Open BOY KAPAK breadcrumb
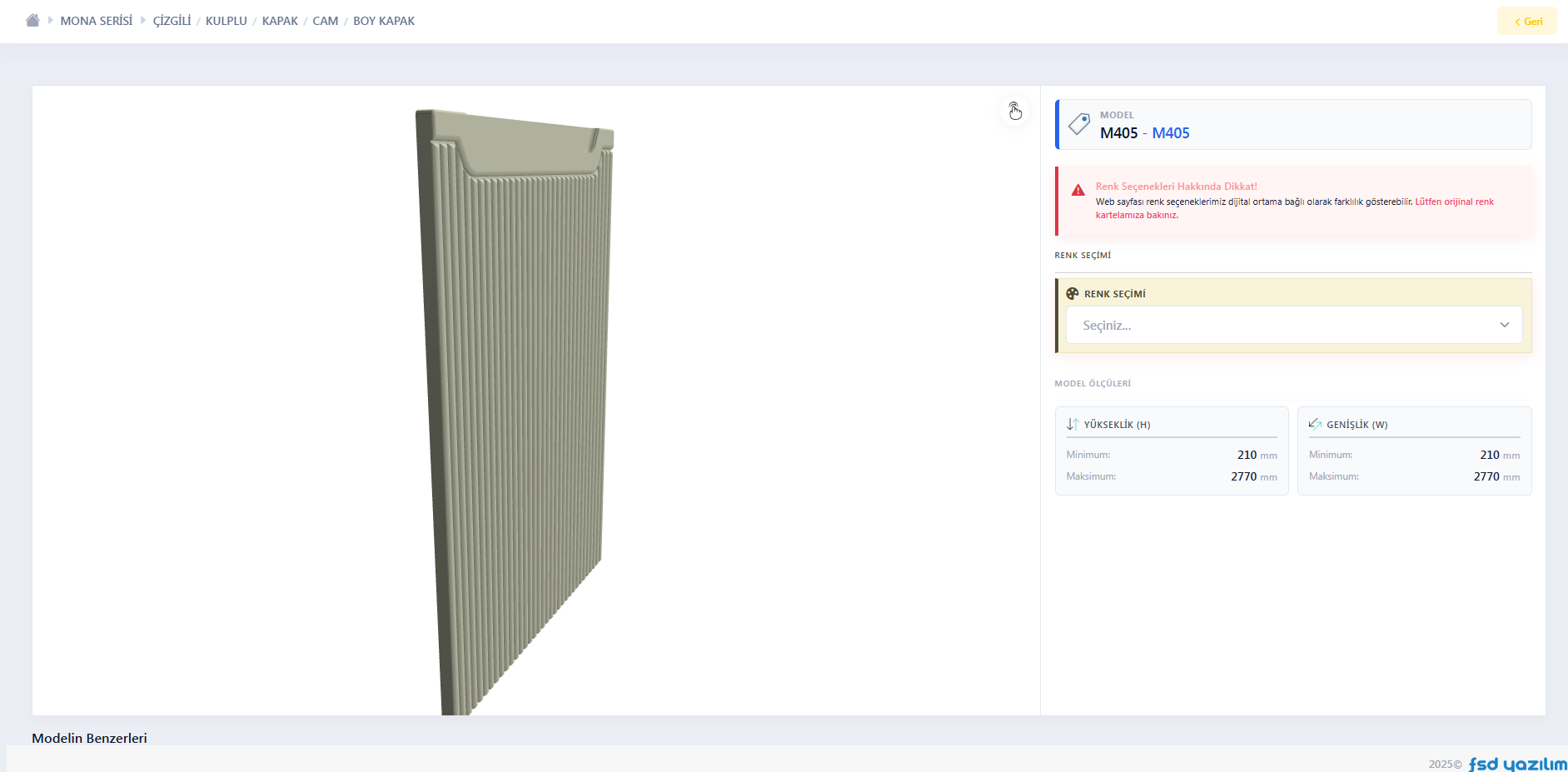This screenshot has height=772, width=1568. coord(384,21)
